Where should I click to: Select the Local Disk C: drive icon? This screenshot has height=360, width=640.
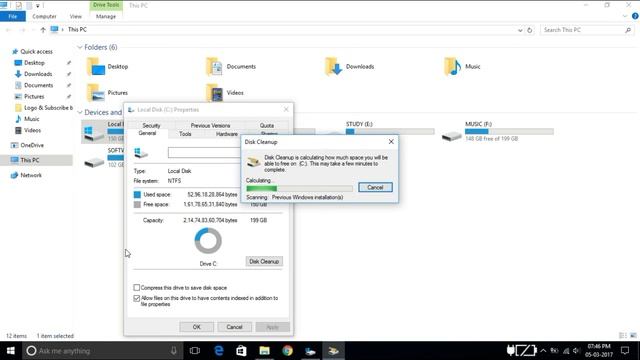pos(93,133)
